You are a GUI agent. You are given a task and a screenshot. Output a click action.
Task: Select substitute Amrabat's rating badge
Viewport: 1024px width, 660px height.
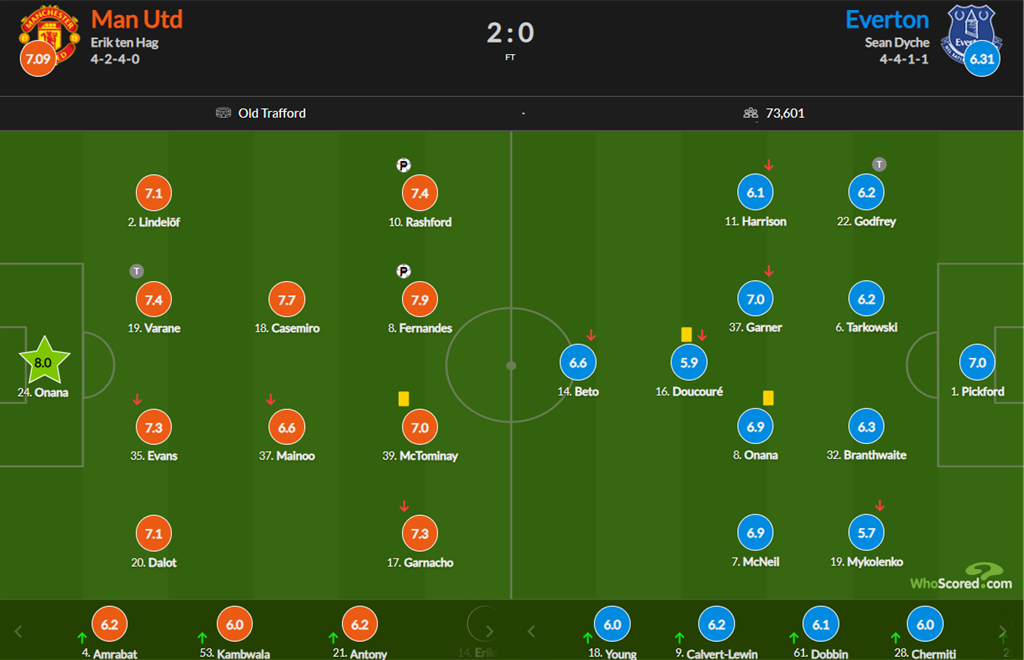point(110,624)
